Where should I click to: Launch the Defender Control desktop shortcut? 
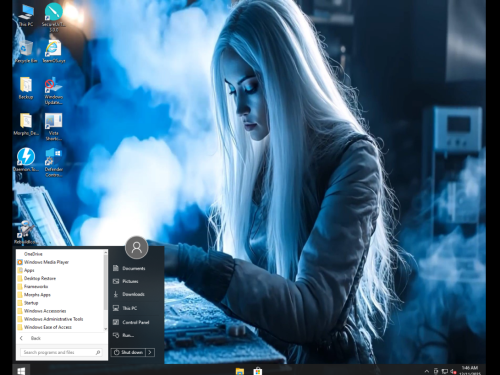[53, 163]
